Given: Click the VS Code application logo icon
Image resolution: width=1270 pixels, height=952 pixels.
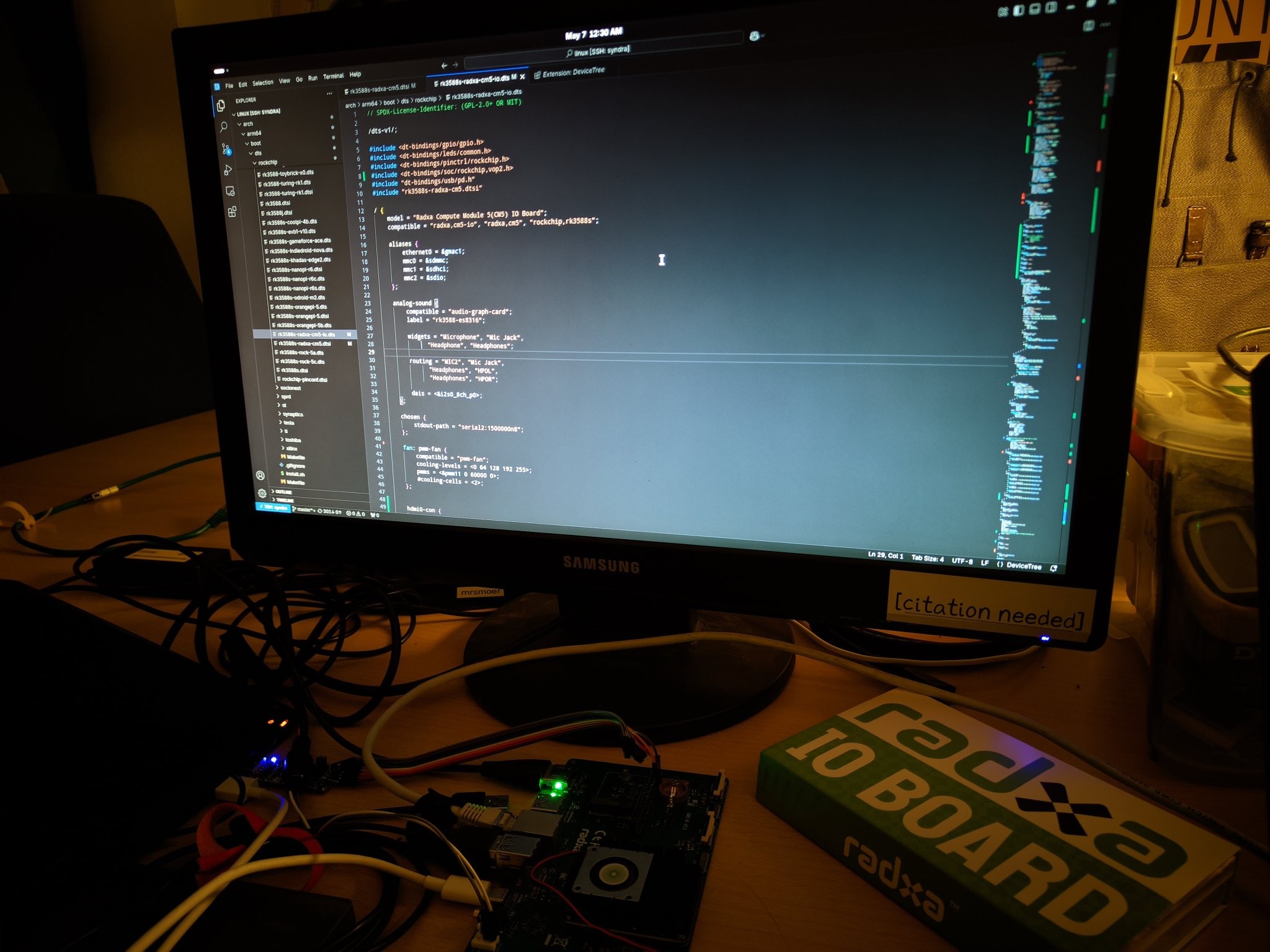Looking at the screenshot, I should click(x=217, y=87).
